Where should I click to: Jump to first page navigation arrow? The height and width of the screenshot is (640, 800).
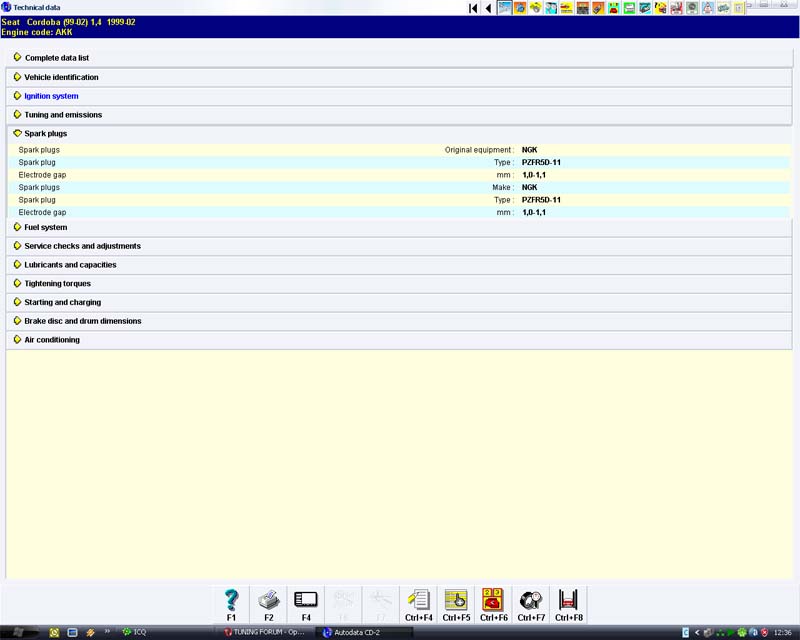473,8
